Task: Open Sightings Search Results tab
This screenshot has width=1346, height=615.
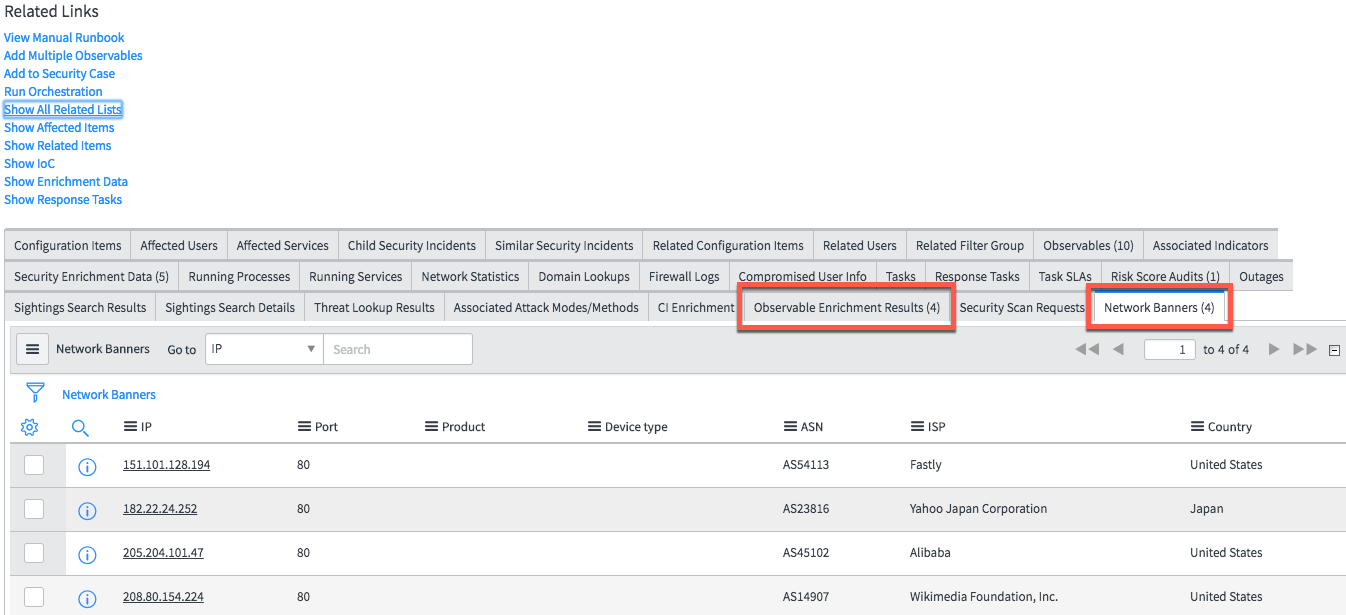Action: point(80,307)
